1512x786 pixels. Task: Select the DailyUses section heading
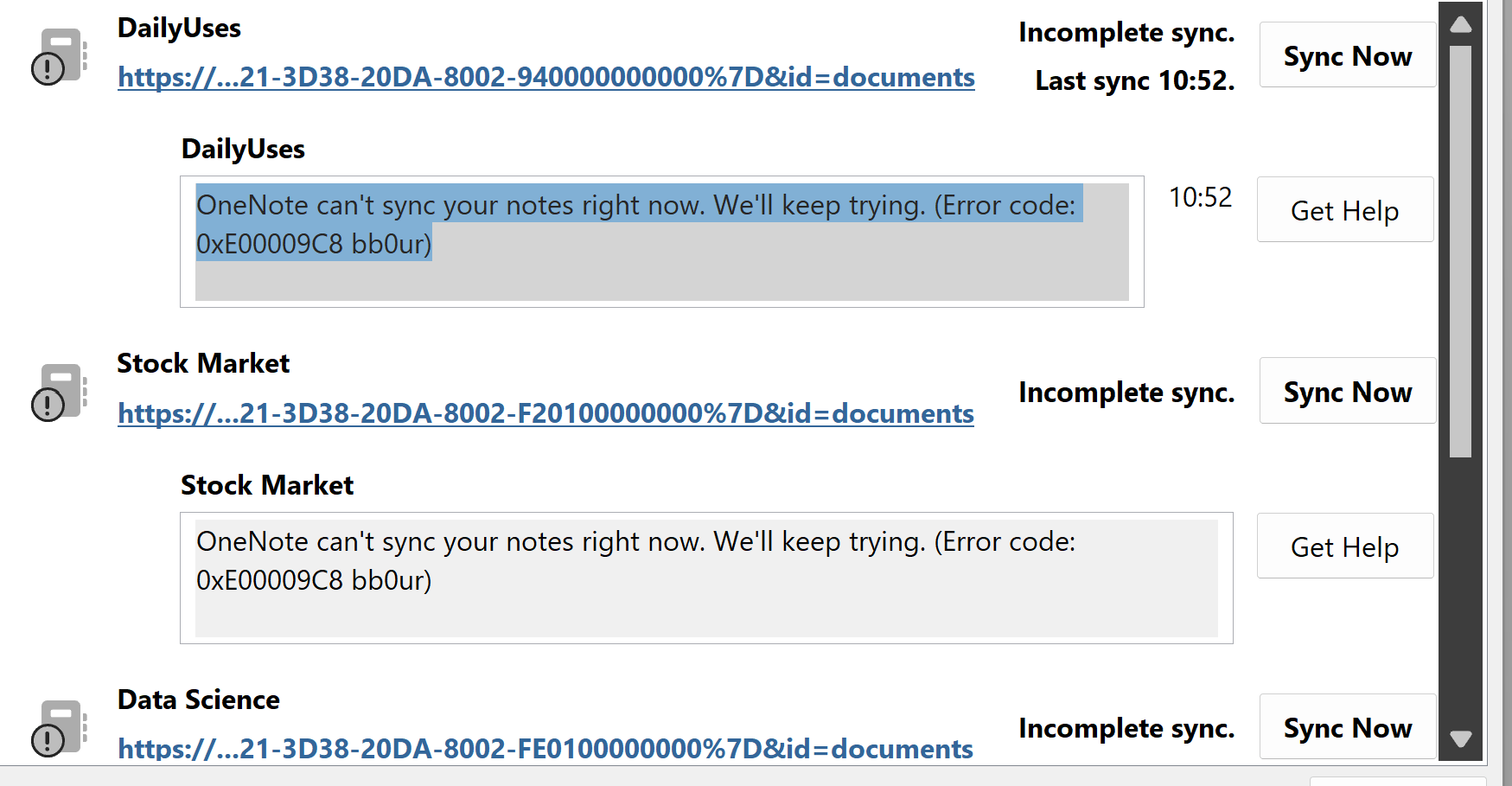click(243, 149)
